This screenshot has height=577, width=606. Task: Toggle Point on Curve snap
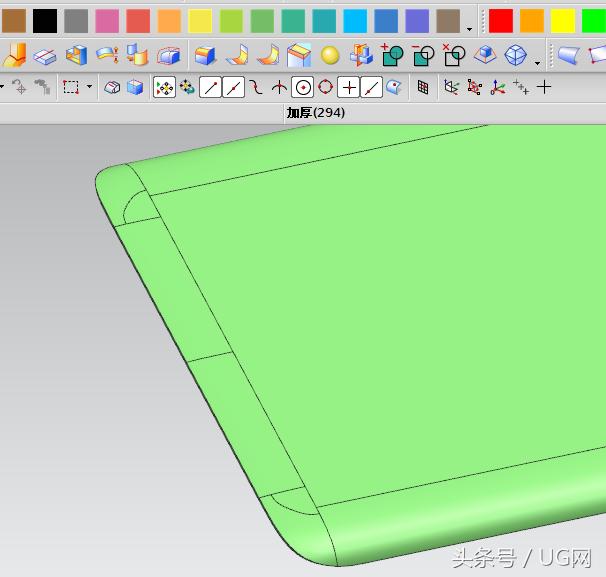371,87
